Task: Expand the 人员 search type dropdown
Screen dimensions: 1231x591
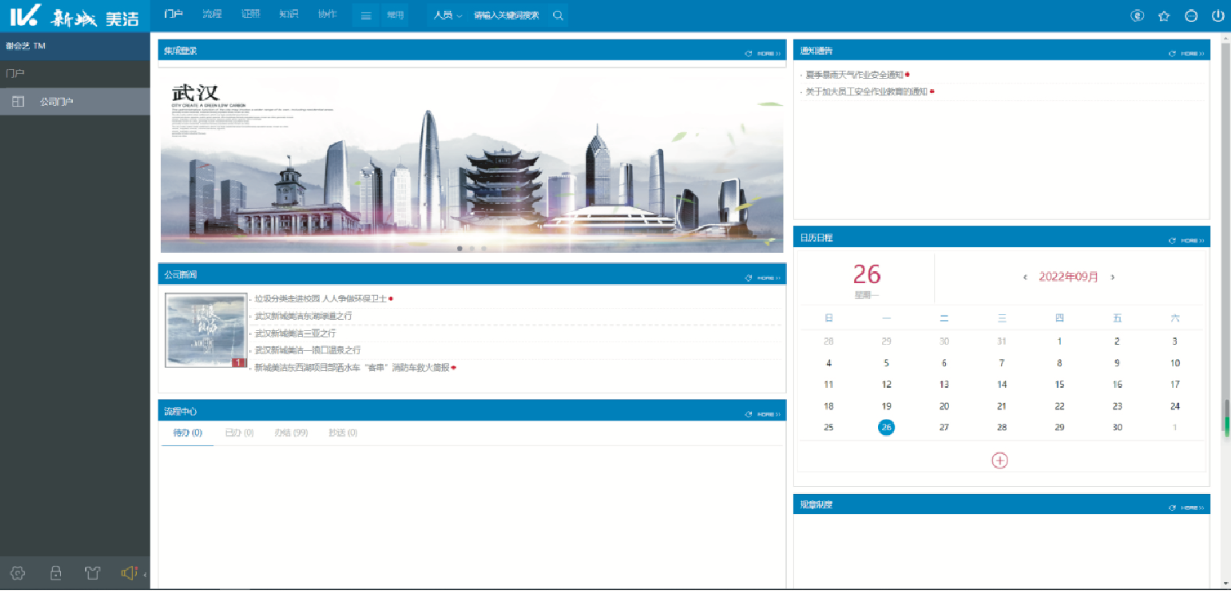Action: click(x=447, y=16)
